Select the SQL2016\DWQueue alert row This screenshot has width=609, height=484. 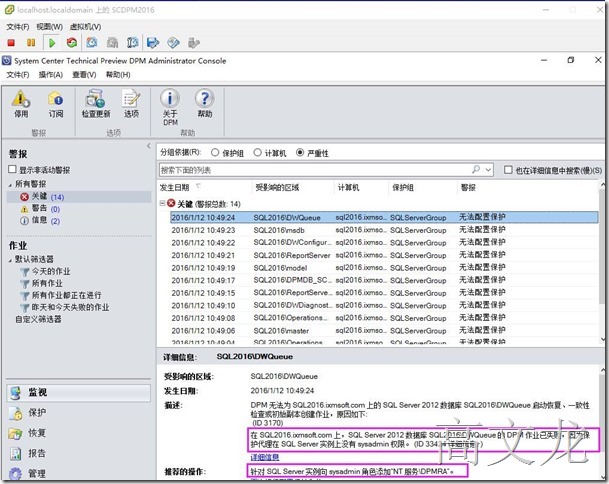coord(384,217)
